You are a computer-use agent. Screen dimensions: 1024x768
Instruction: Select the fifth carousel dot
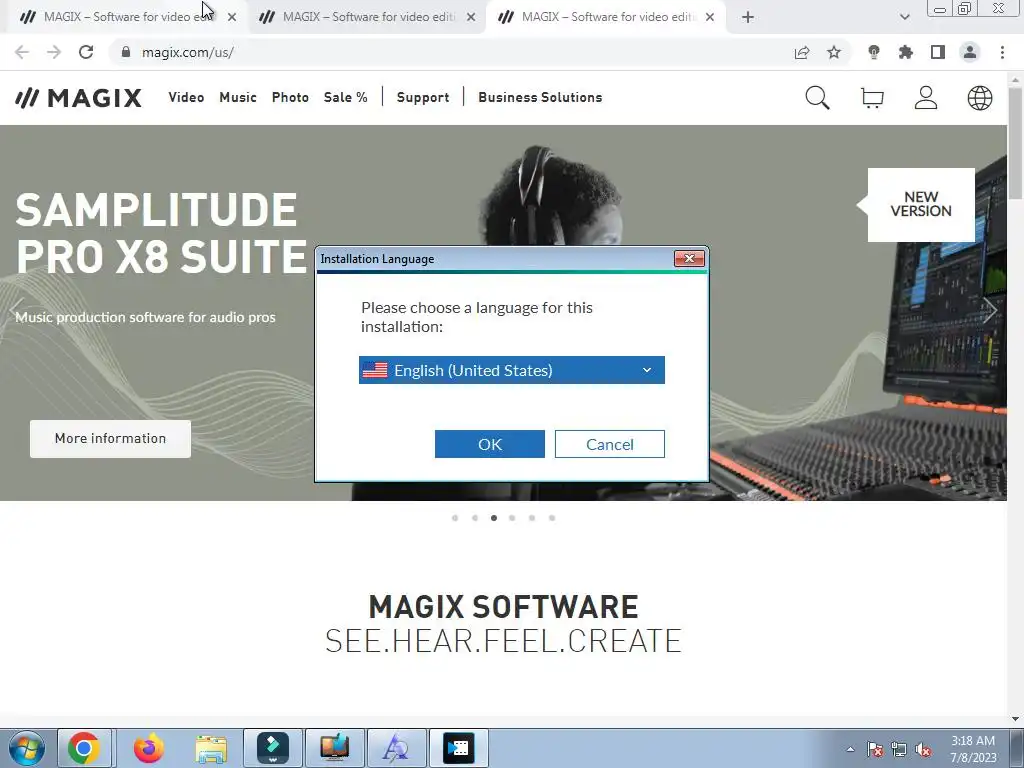point(532,518)
